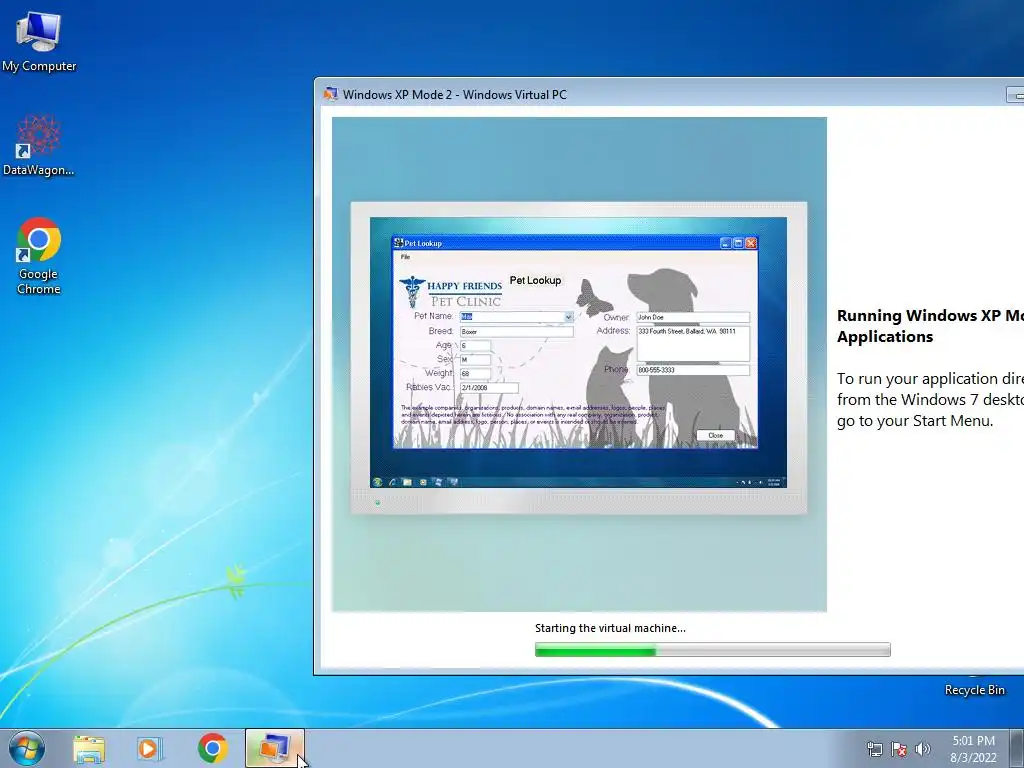Click the Virtual PC title bar icon

[331, 94]
